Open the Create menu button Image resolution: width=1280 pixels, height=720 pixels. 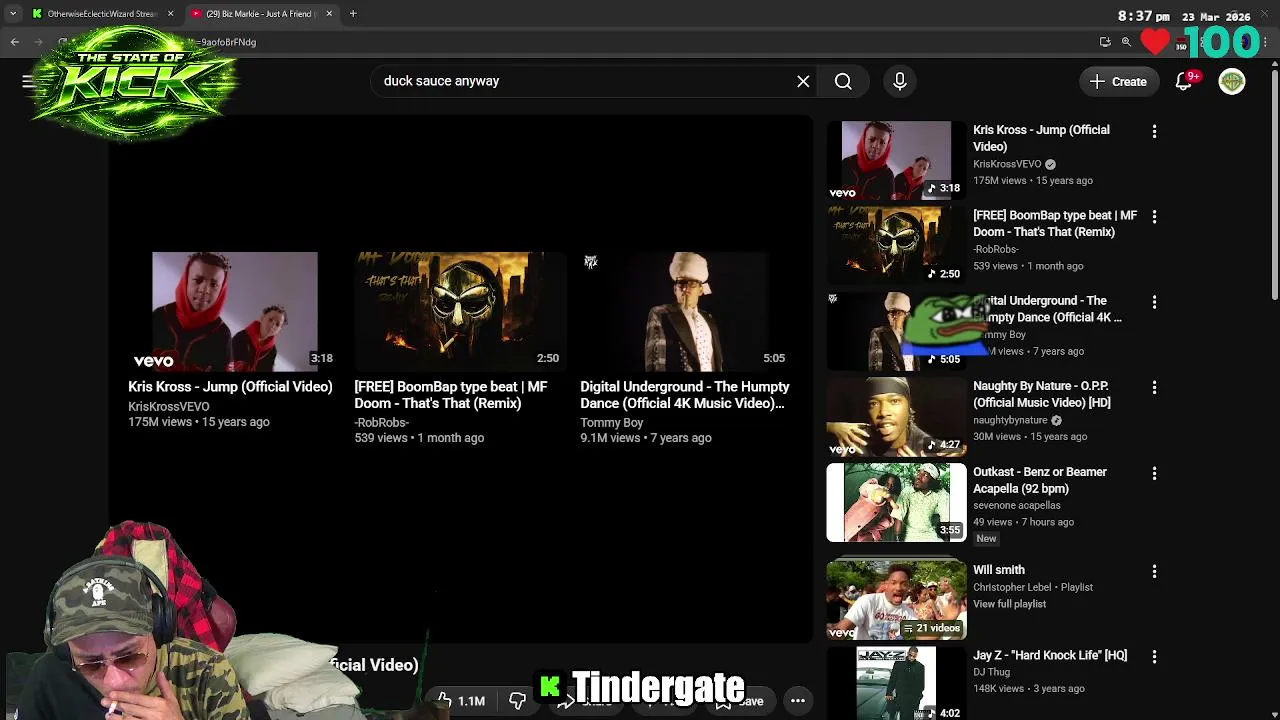[1118, 81]
